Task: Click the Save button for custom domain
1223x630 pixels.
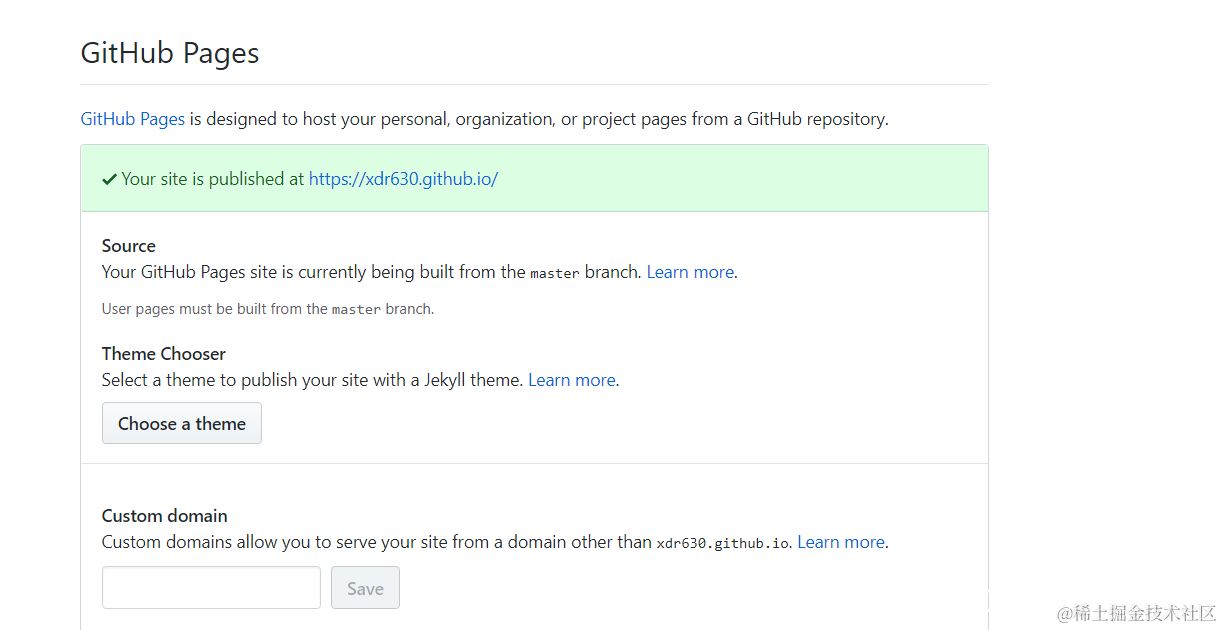Action: click(x=365, y=588)
